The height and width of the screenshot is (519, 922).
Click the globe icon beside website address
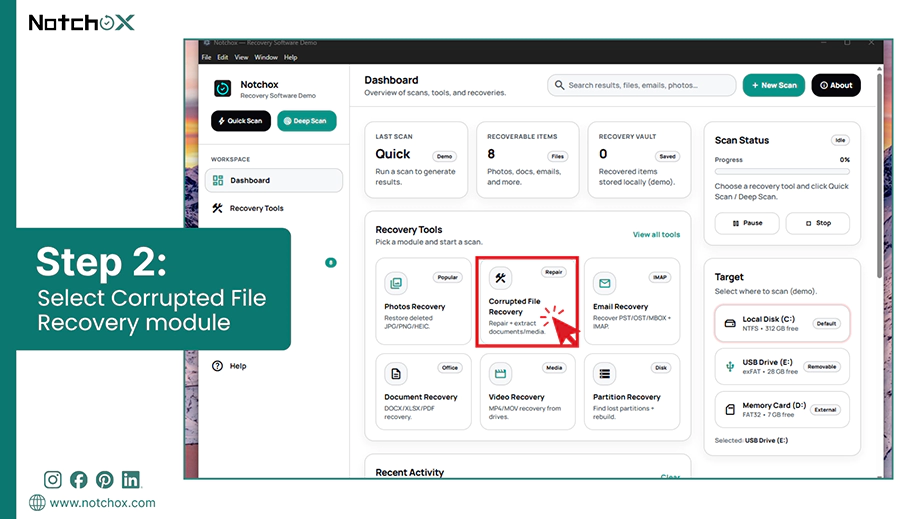[x=37, y=503]
